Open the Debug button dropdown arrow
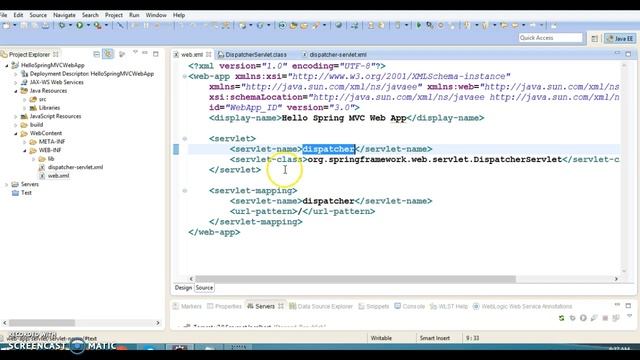This screenshot has height=360, width=640. pyautogui.click(x=70, y=25)
